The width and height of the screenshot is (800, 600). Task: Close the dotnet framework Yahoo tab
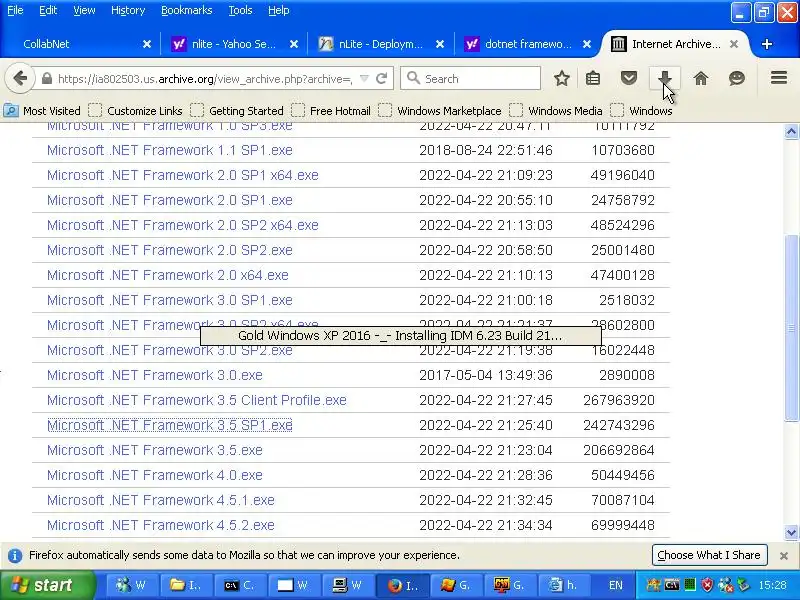(587, 44)
